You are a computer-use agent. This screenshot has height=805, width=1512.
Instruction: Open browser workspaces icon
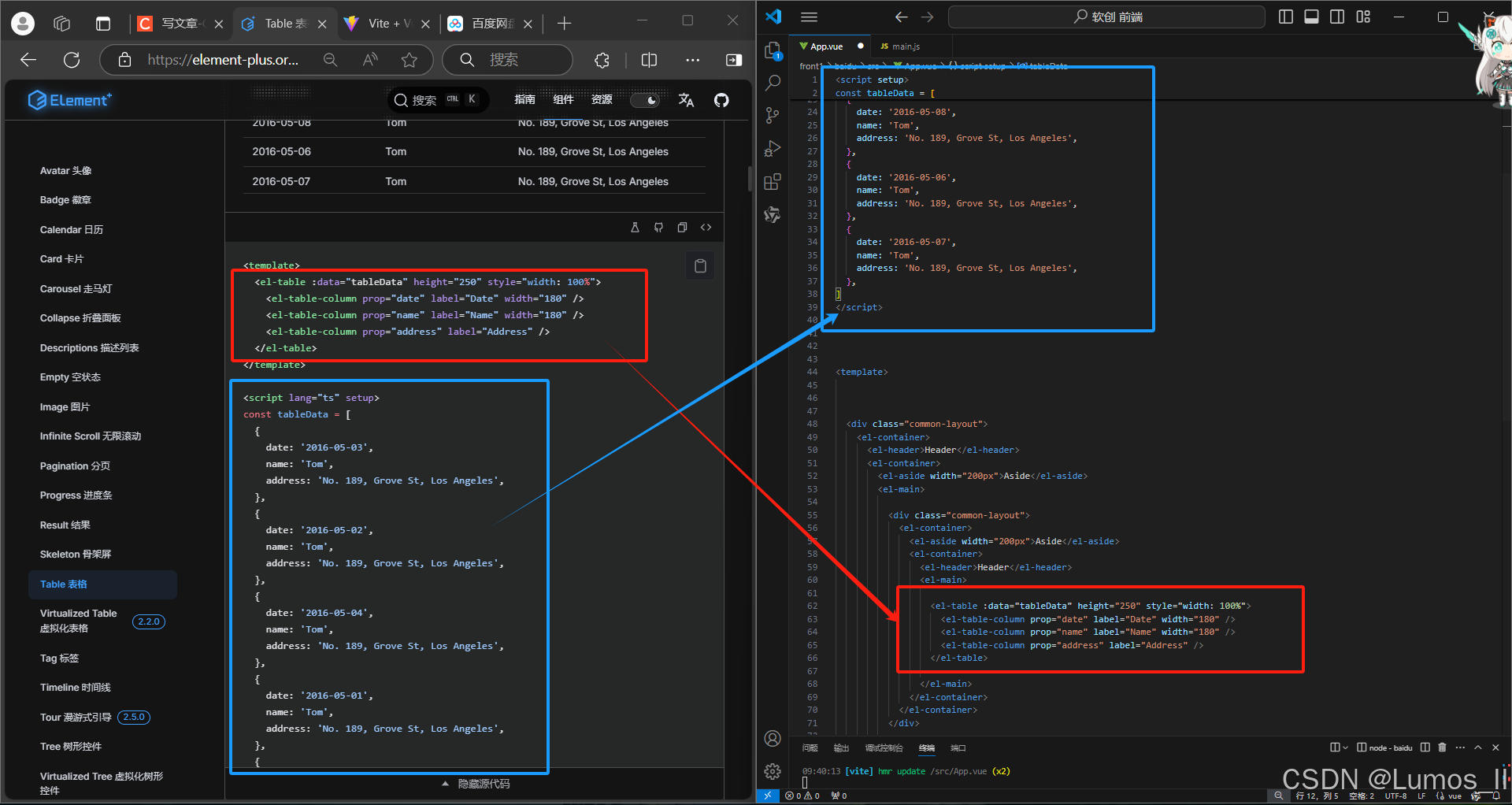(62, 24)
